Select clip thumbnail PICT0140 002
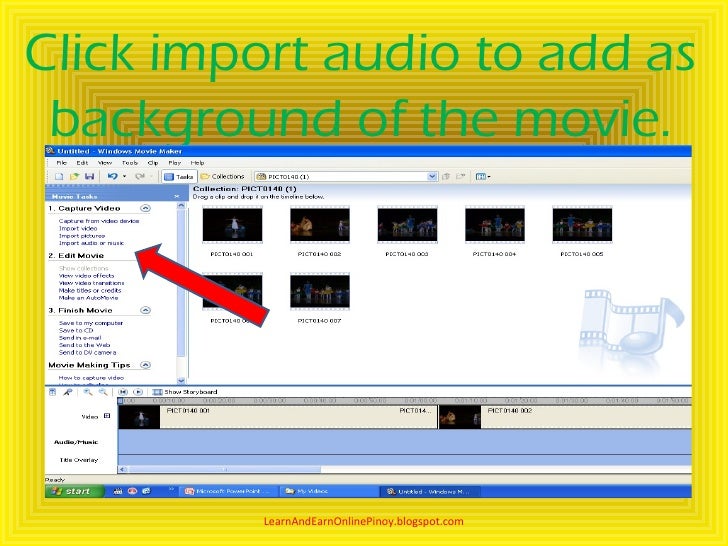Screen dimensions: 728x546 pyautogui.click(x=319, y=225)
